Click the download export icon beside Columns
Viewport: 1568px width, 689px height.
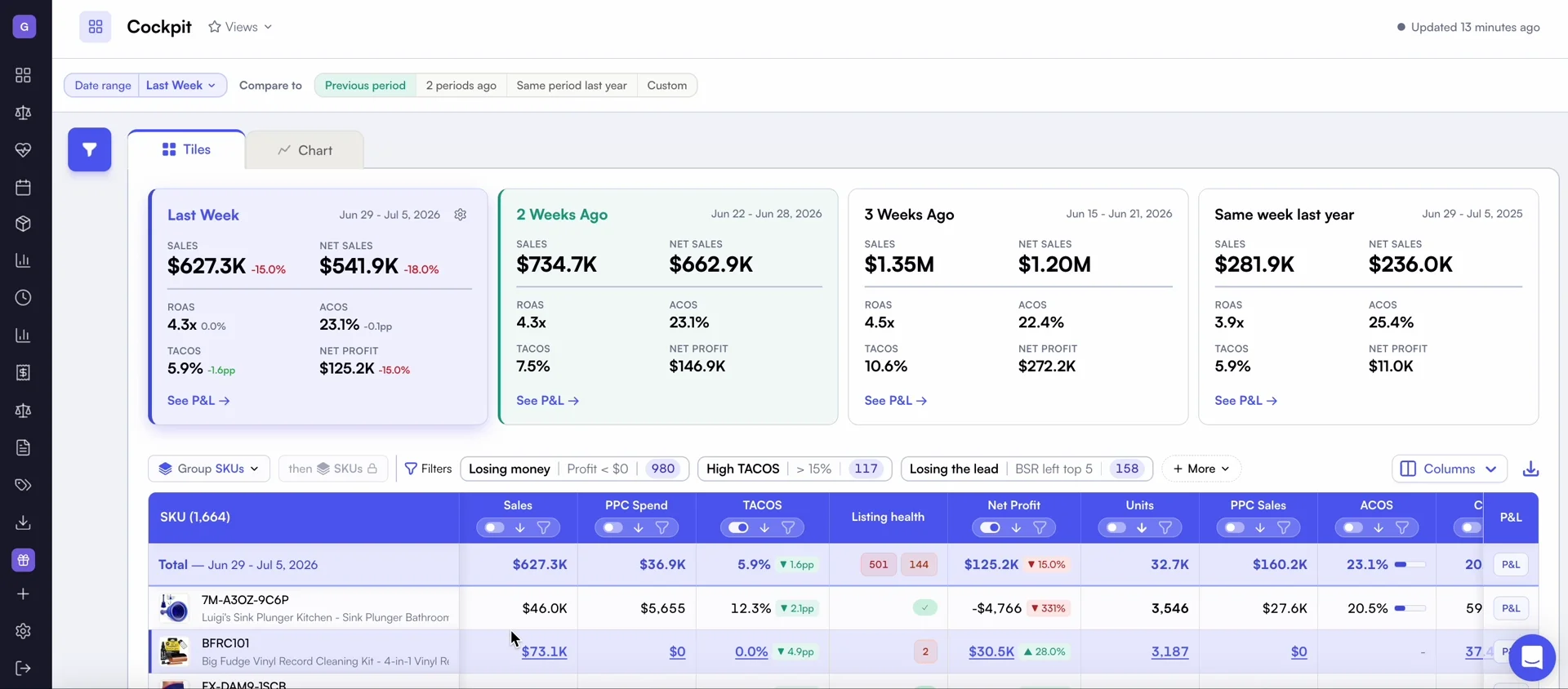pos(1530,469)
